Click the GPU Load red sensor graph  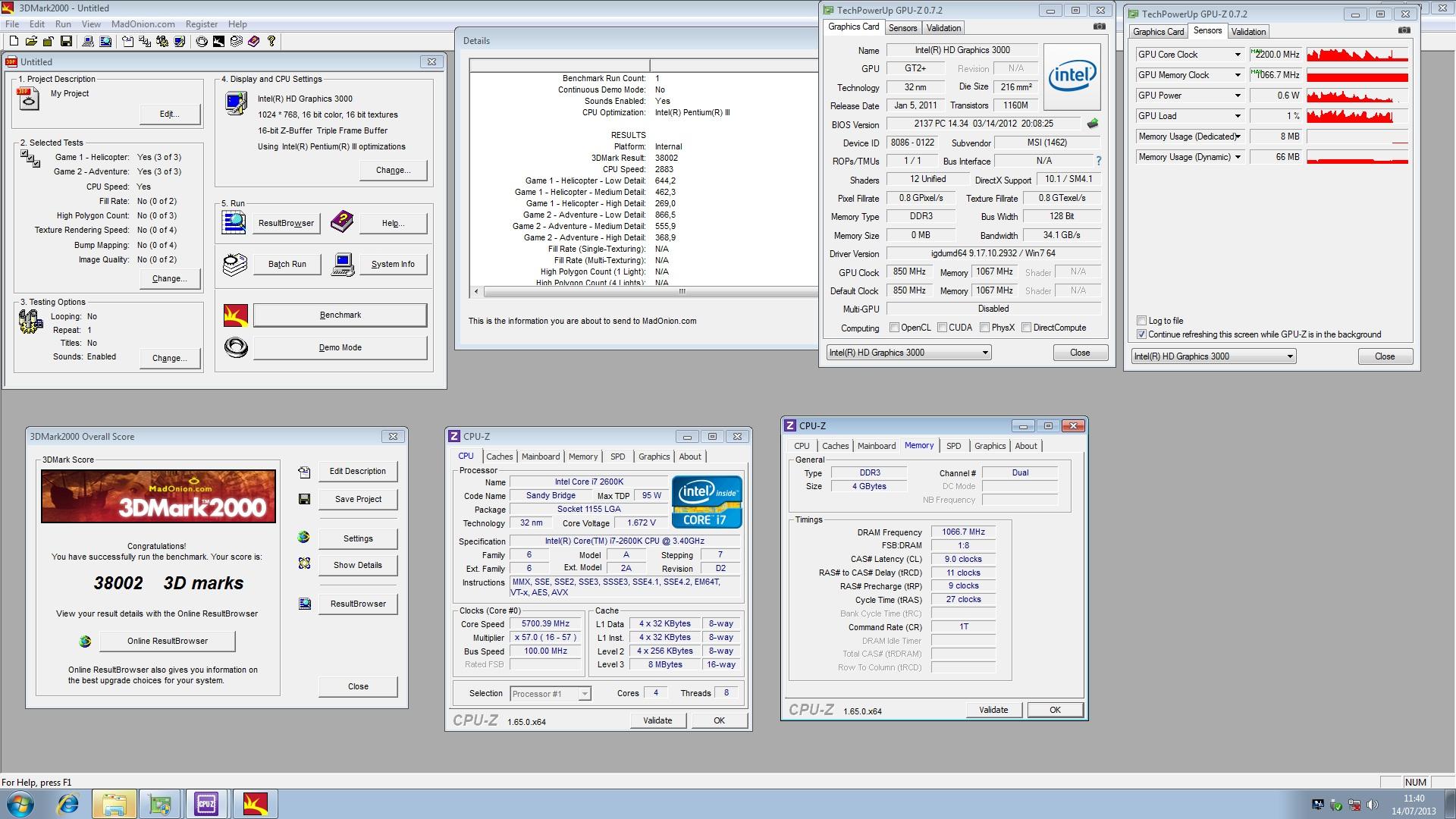(1357, 116)
